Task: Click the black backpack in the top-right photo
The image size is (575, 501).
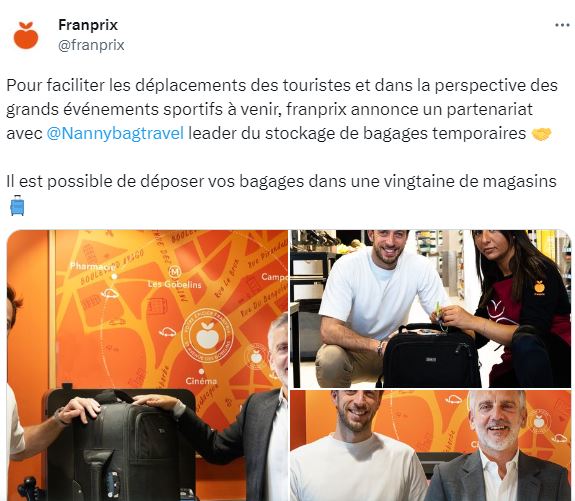Action: click(431, 355)
